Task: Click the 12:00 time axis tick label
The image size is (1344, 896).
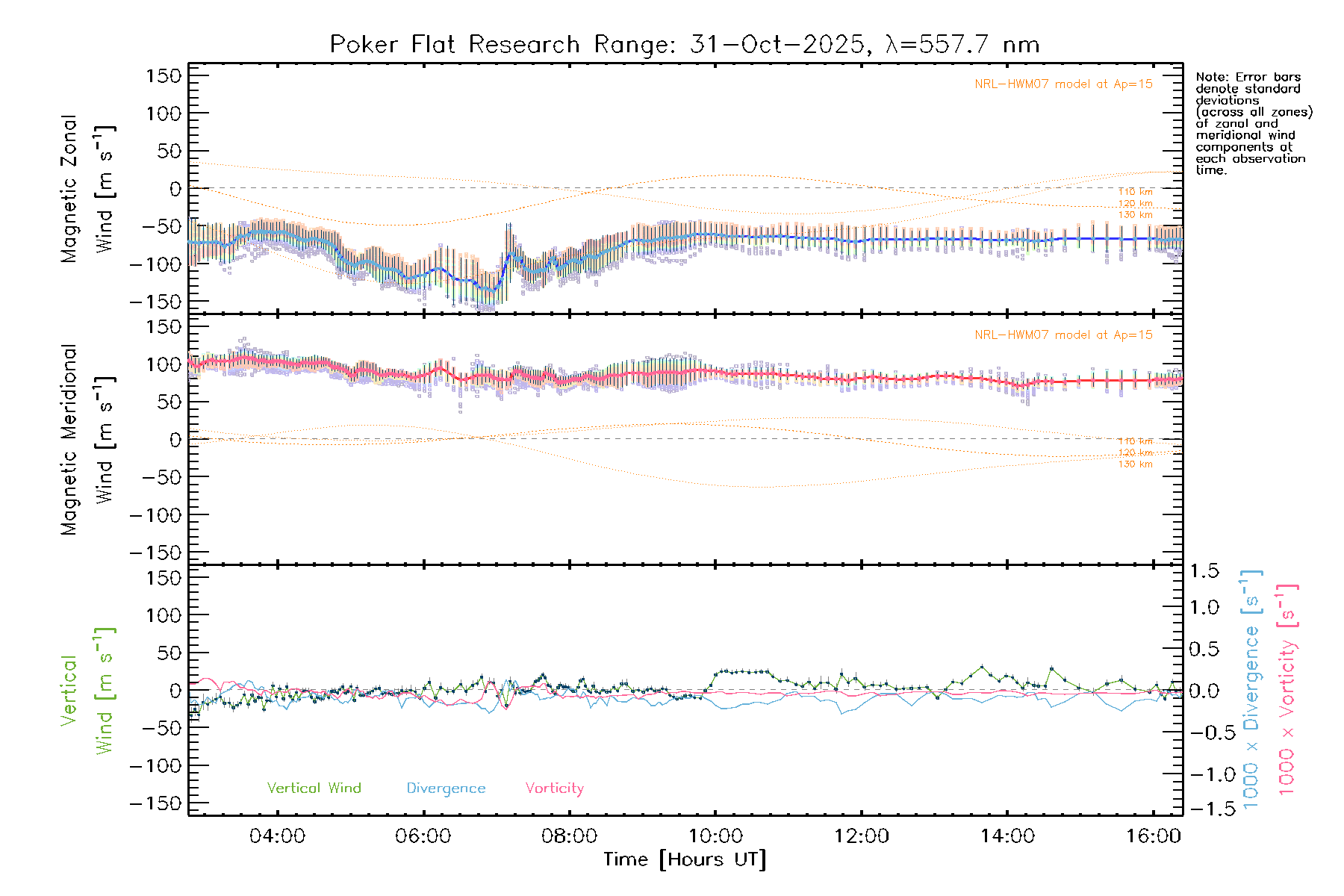Action: [861, 836]
